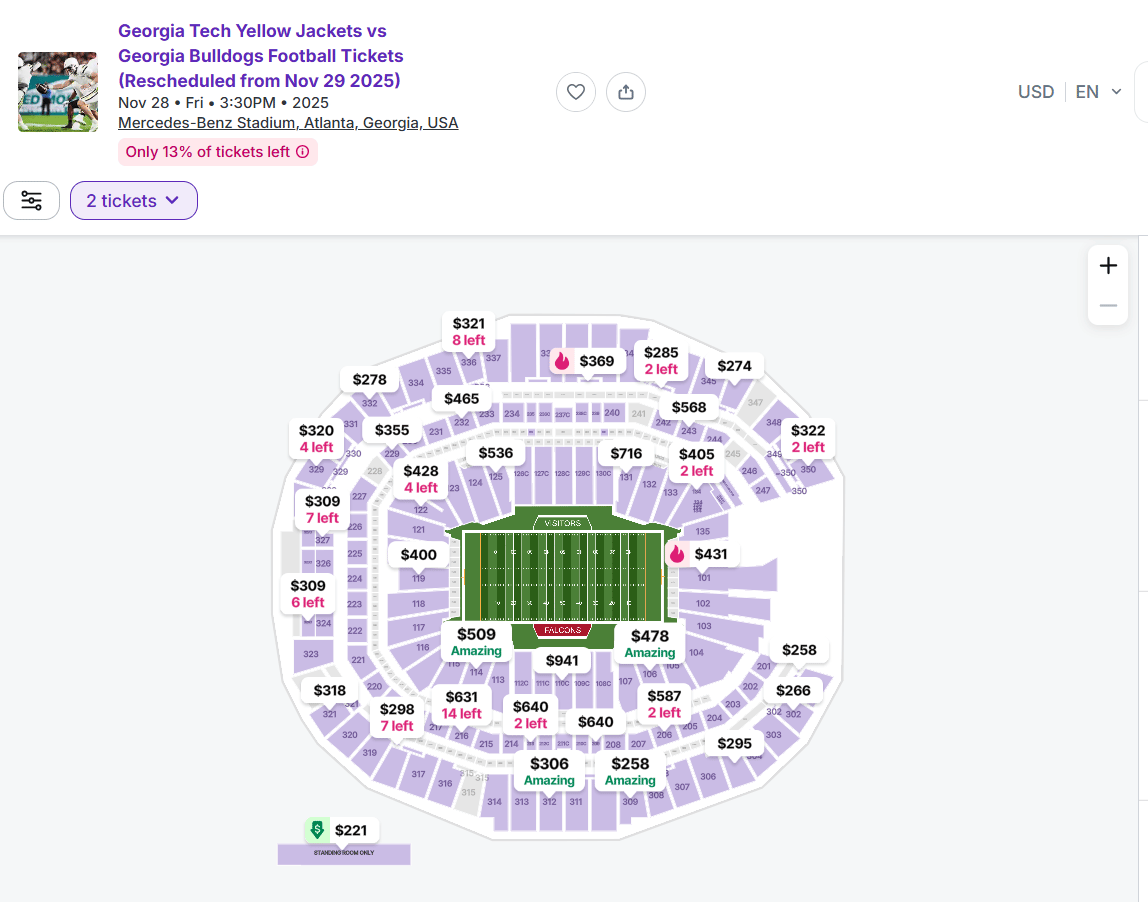The height and width of the screenshot is (902, 1148).
Task: Select the $631 marker with 14 left
Action: [x=462, y=705]
